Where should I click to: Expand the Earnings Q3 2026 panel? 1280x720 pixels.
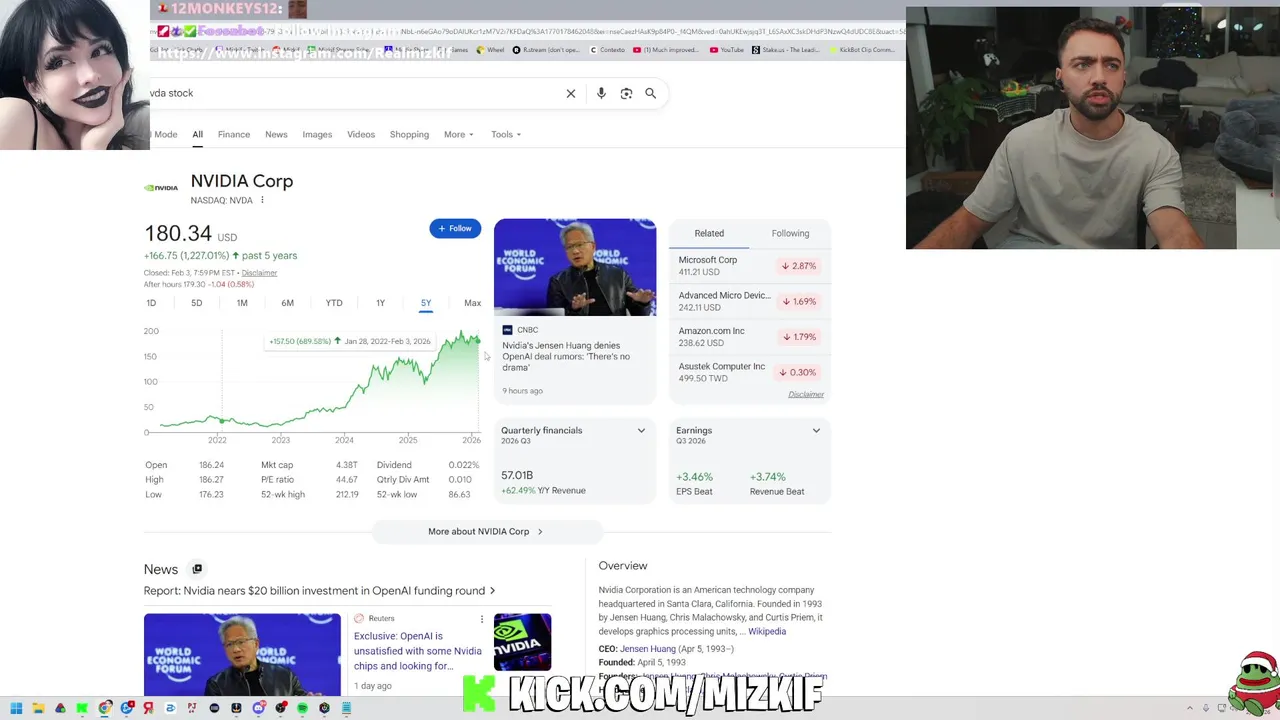pyautogui.click(x=816, y=431)
